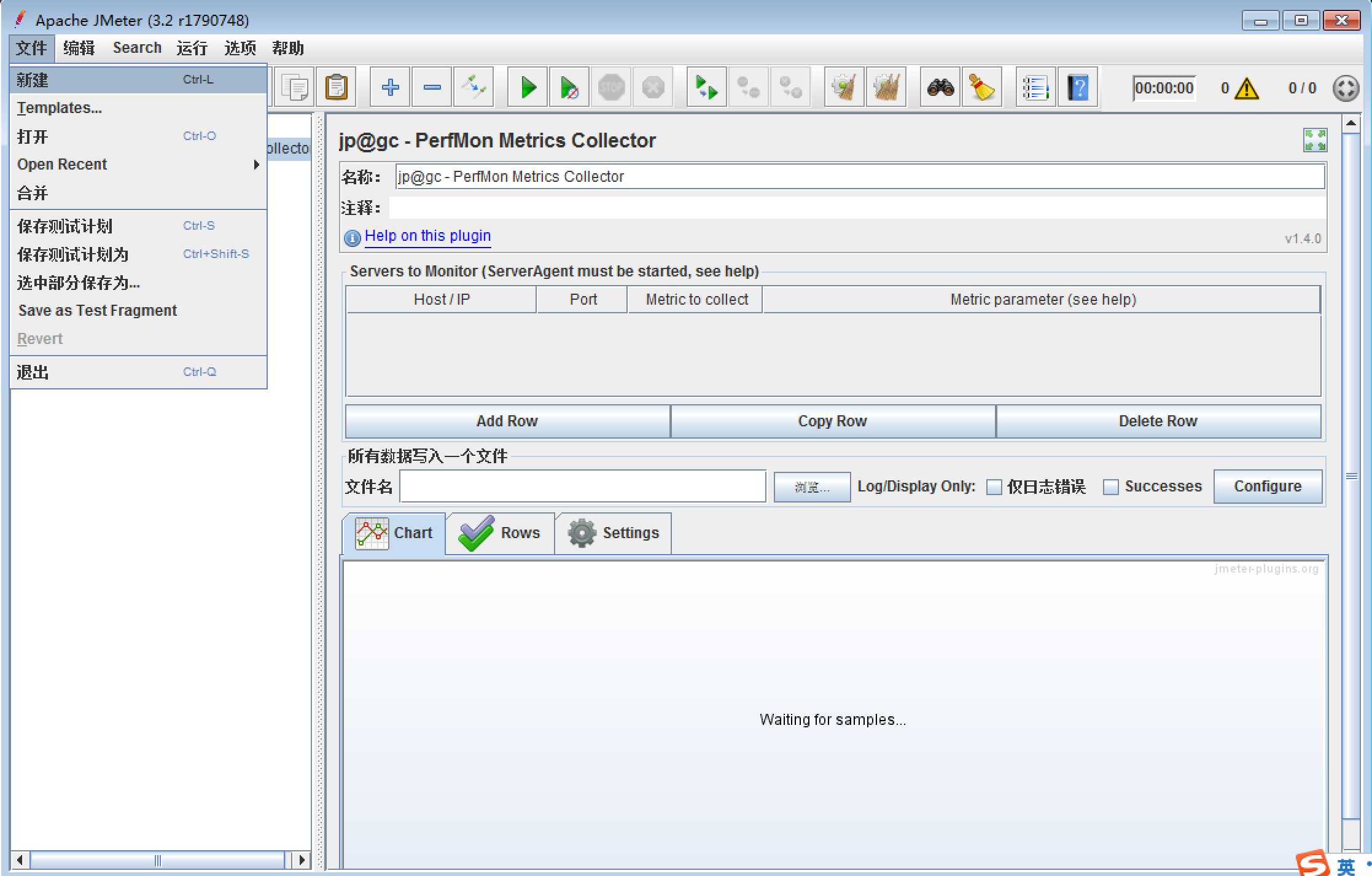1372x876 pixels.
Task: Click the Collapse All minus icon
Action: [x=432, y=87]
